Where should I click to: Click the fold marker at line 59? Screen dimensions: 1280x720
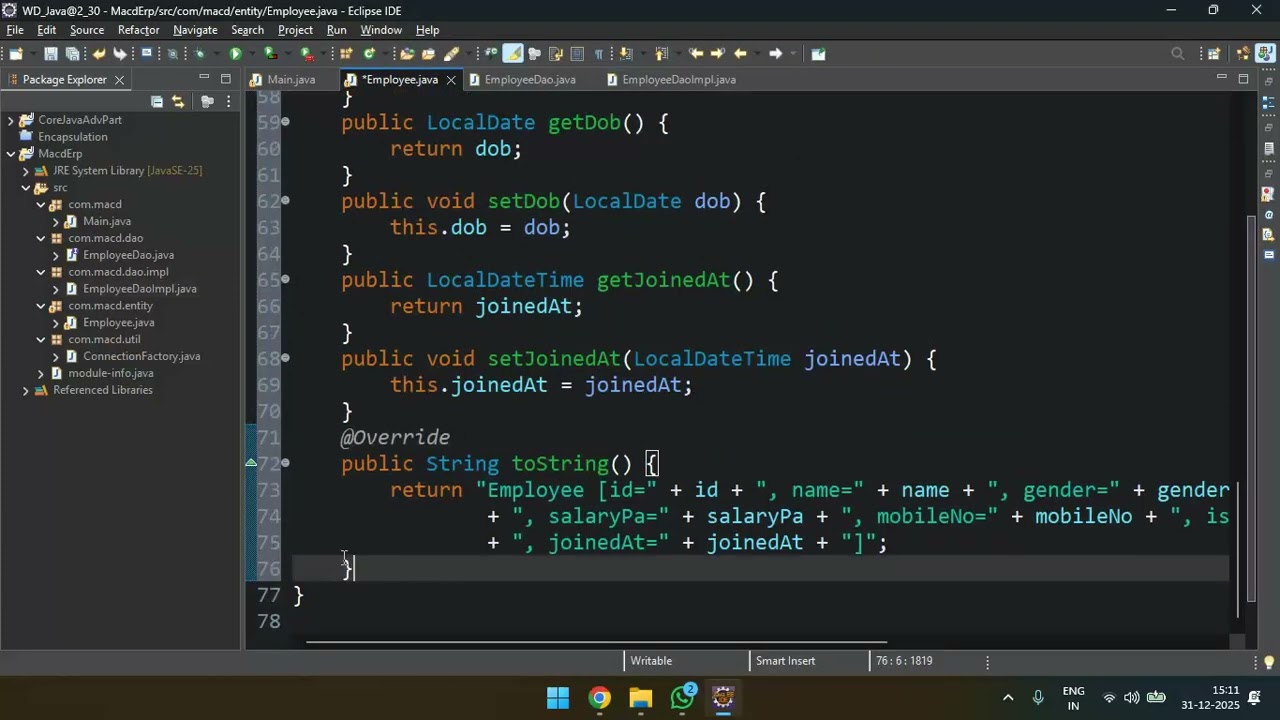(x=286, y=122)
